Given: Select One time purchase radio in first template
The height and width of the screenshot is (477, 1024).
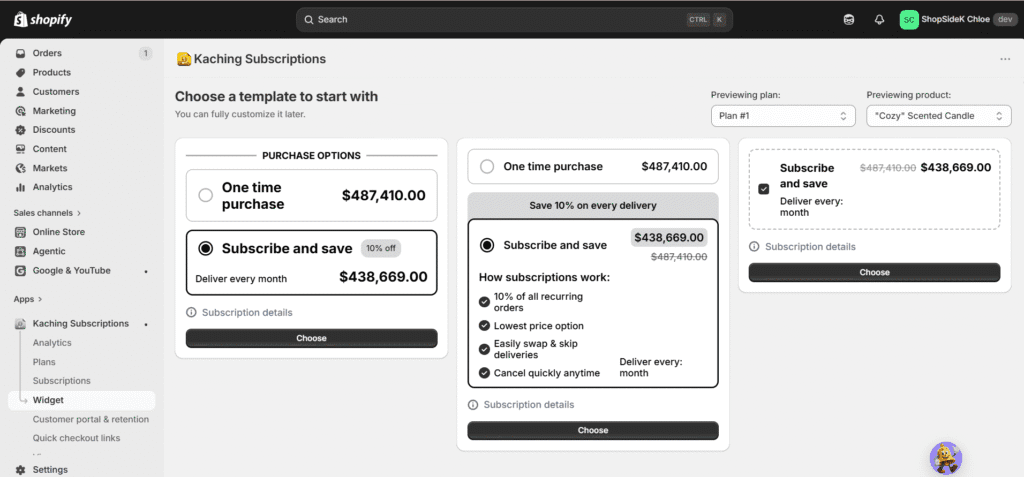Looking at the screenshot, I should (206, 195).
